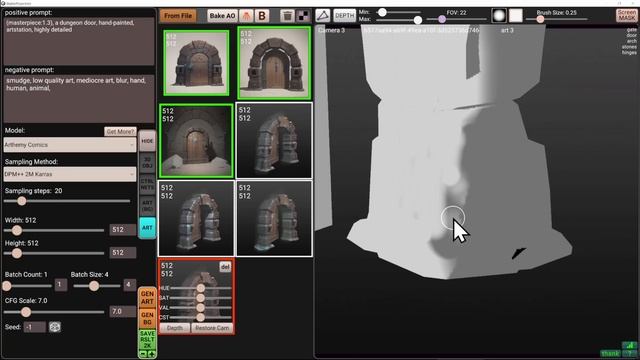This screenshot has height=360, width=640.
Task: Click the trash can delete icon
Action: [x=287, y=16]
